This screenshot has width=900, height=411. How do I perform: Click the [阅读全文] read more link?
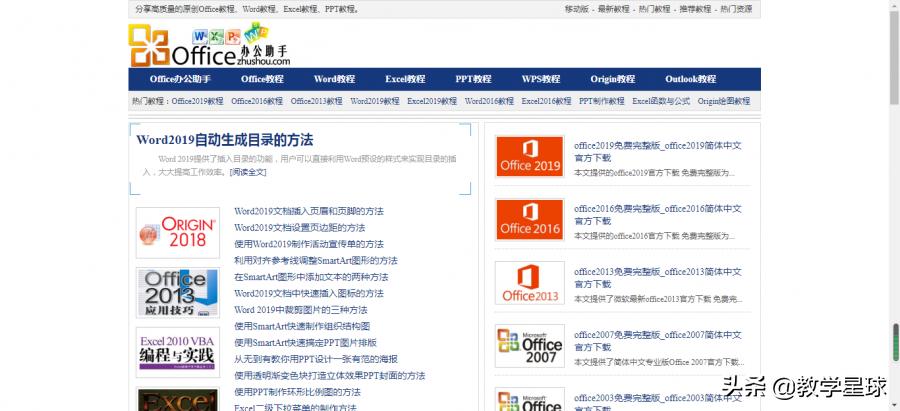pos(248,172)
